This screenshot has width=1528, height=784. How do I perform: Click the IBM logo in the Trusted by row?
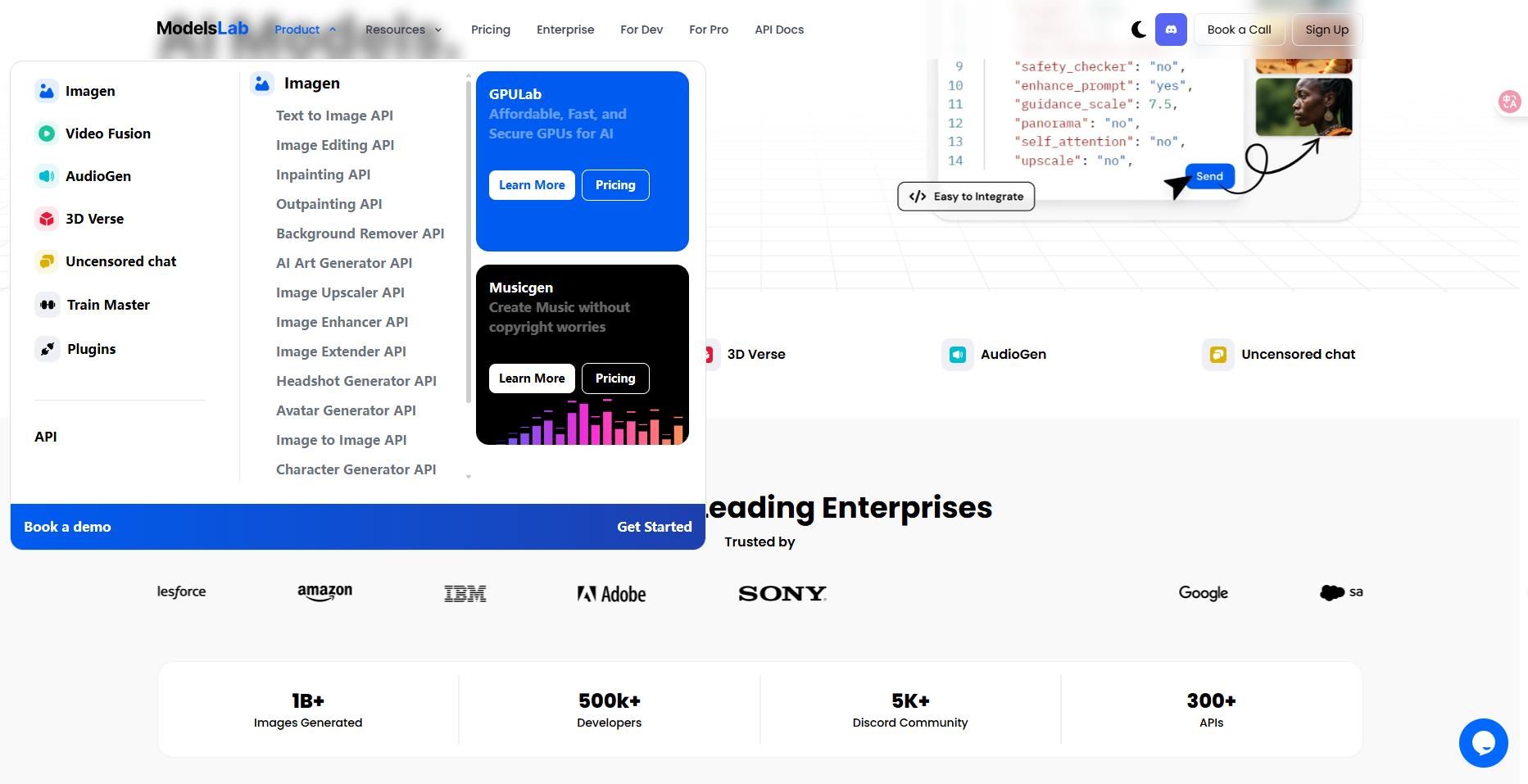[465, 593]
